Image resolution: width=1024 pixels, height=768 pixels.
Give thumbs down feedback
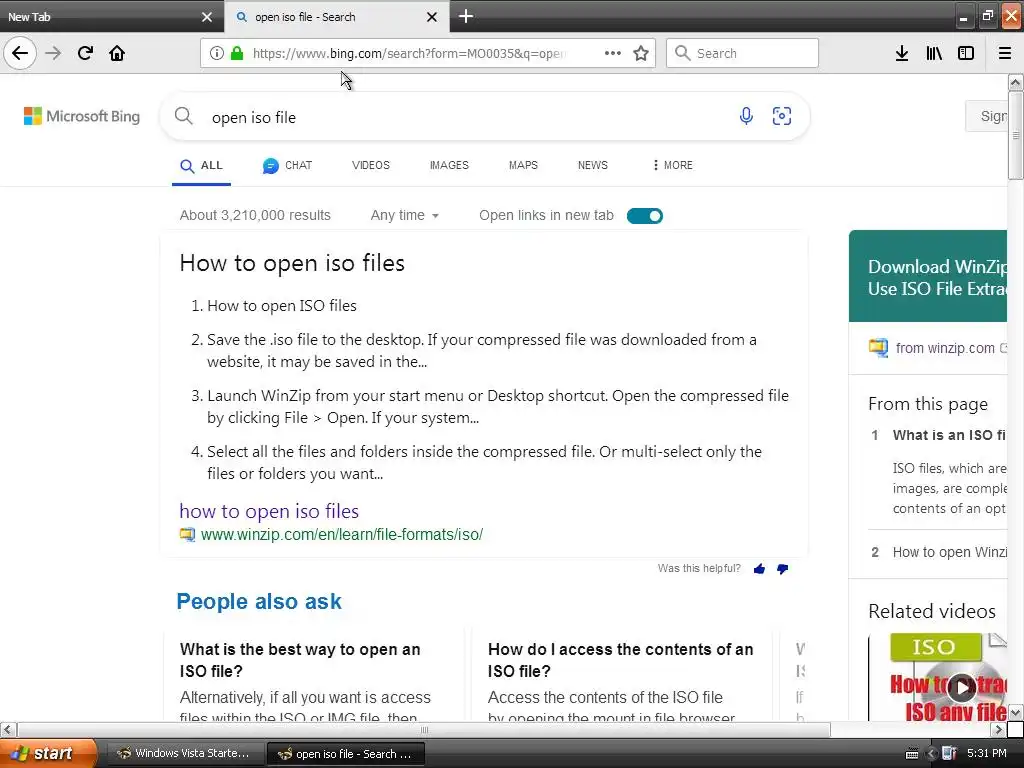[782, 569]
